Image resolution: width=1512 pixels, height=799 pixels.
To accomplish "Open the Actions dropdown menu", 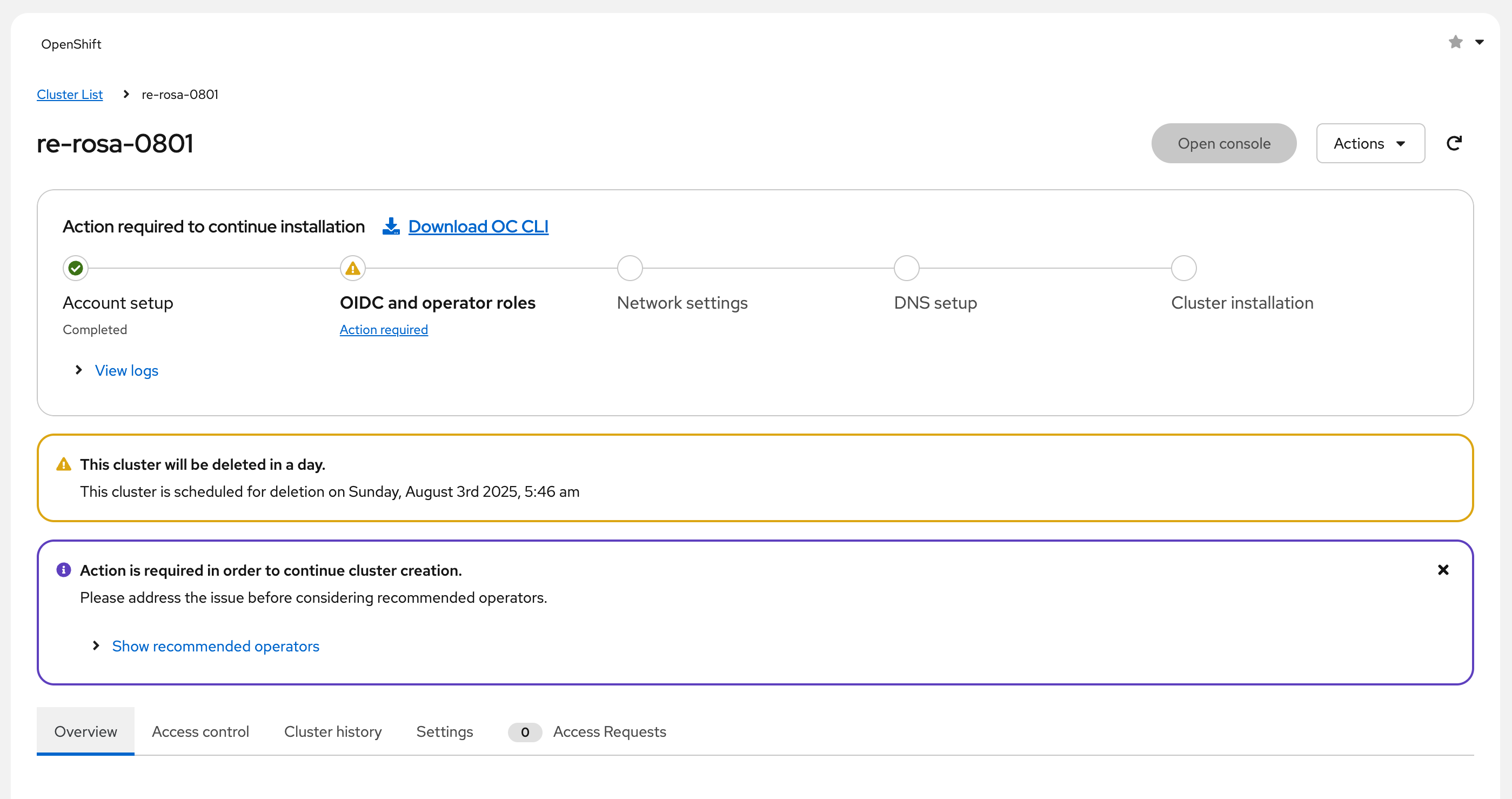I will pyautogui.click(x=1370, y=143).
